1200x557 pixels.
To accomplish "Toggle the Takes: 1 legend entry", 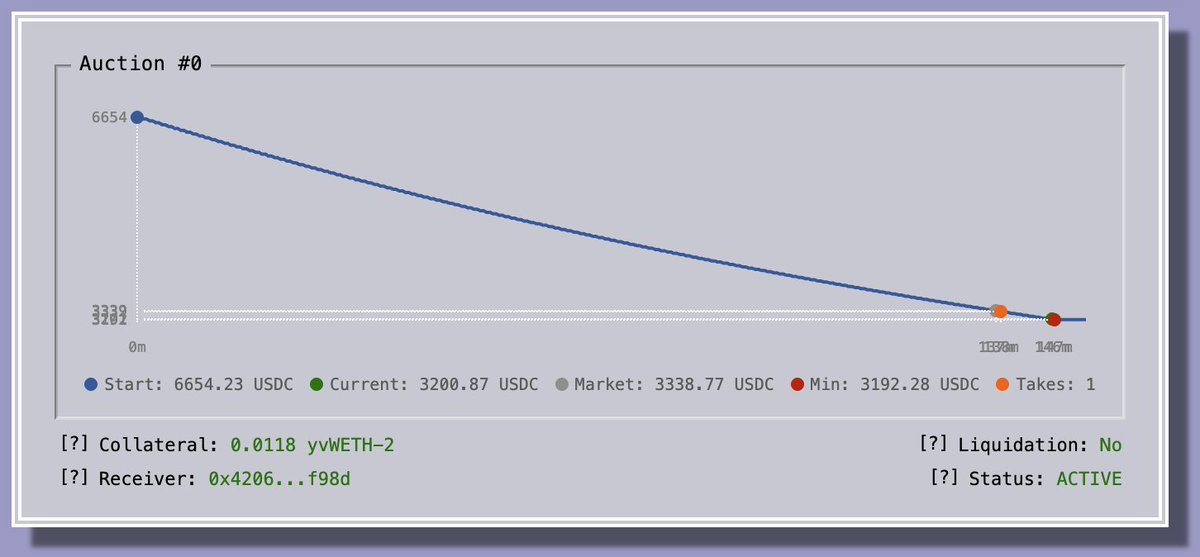I will 1046,385.
